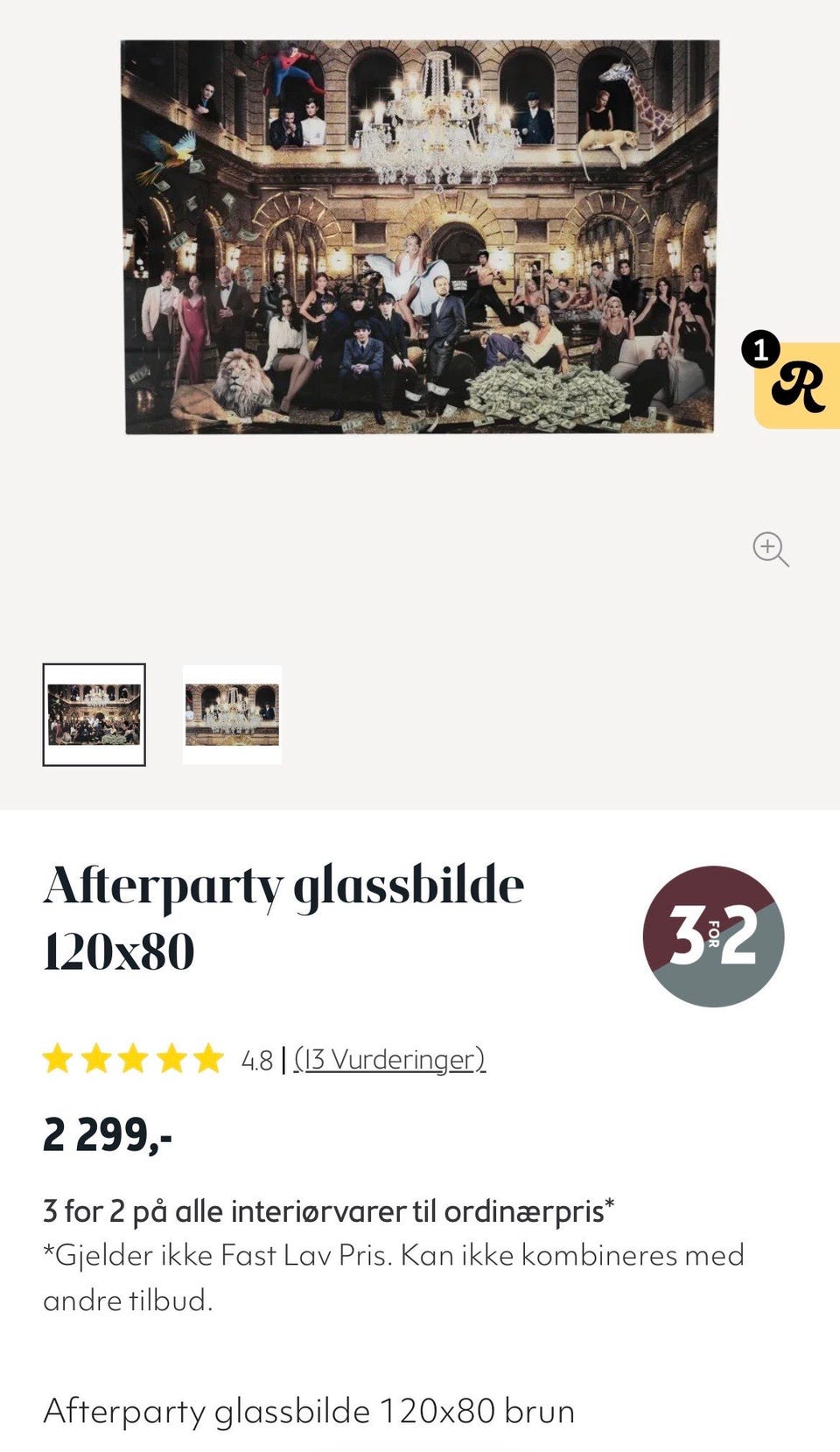Click the price 2 299,-

click(108, 1135)
